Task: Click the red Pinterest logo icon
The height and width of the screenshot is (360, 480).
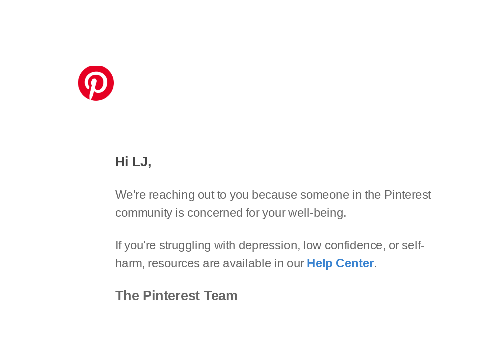Action: pos(96,83)
